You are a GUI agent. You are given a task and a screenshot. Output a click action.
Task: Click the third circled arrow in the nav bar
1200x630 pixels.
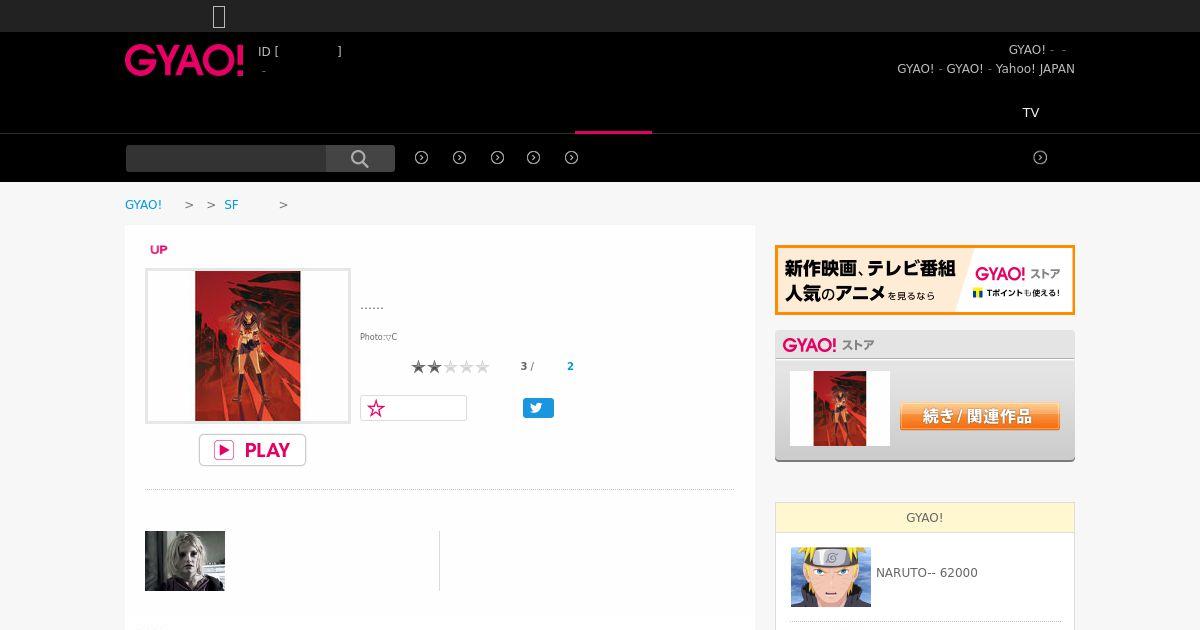pos(497,157)
